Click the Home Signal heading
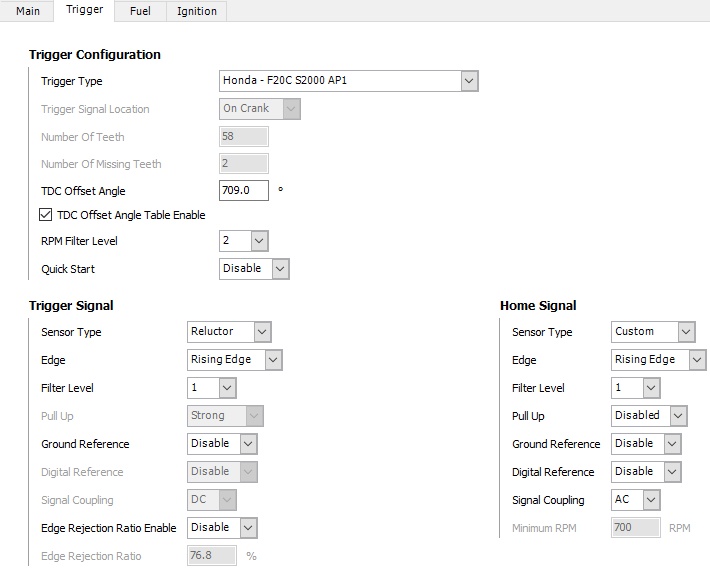The width and height of the screenshot is (710, 569). coord(538,306)
